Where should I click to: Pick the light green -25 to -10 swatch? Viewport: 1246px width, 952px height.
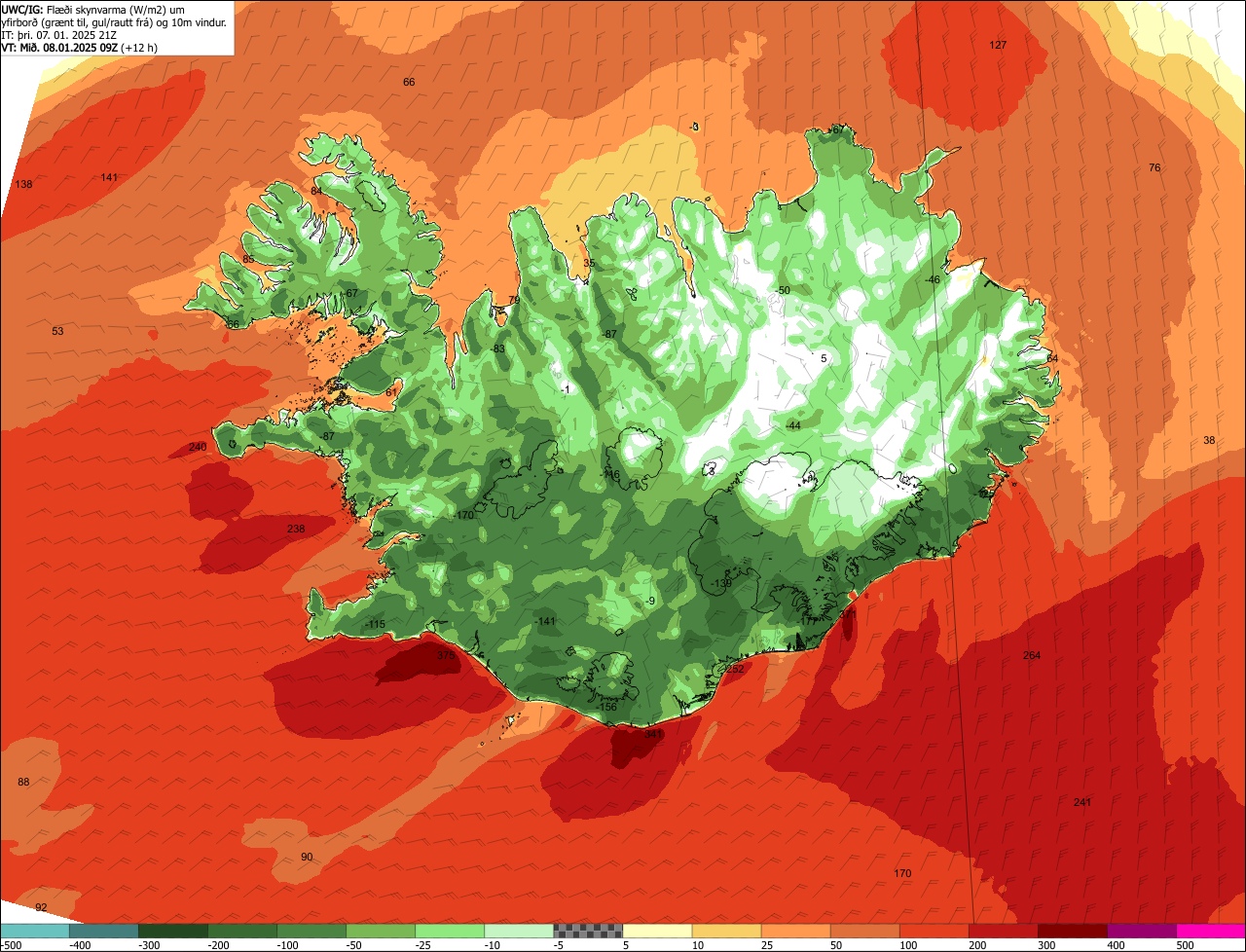(x=450, y=931)
